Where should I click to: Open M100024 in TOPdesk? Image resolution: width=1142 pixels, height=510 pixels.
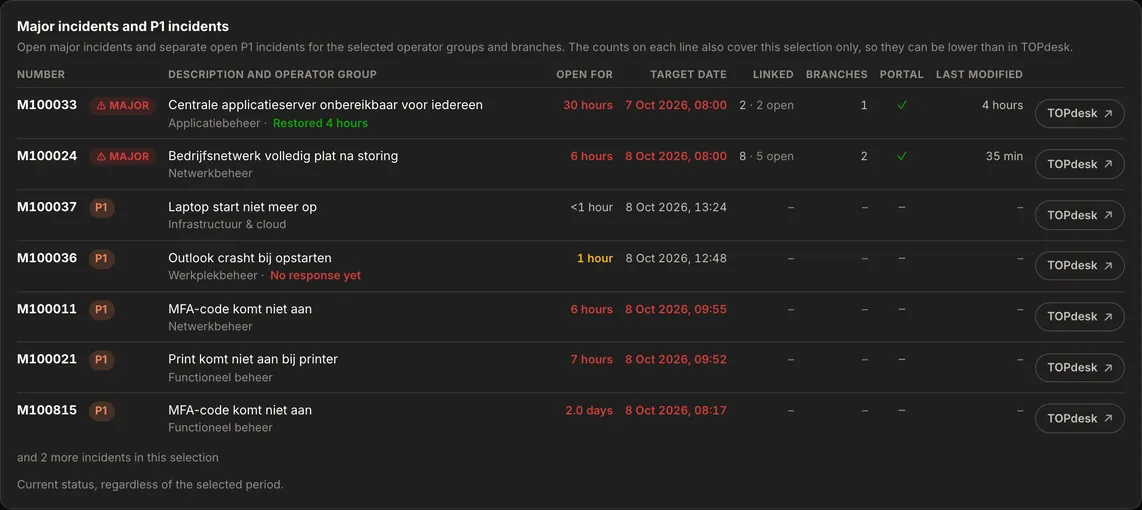click(x=1079, y=165)
